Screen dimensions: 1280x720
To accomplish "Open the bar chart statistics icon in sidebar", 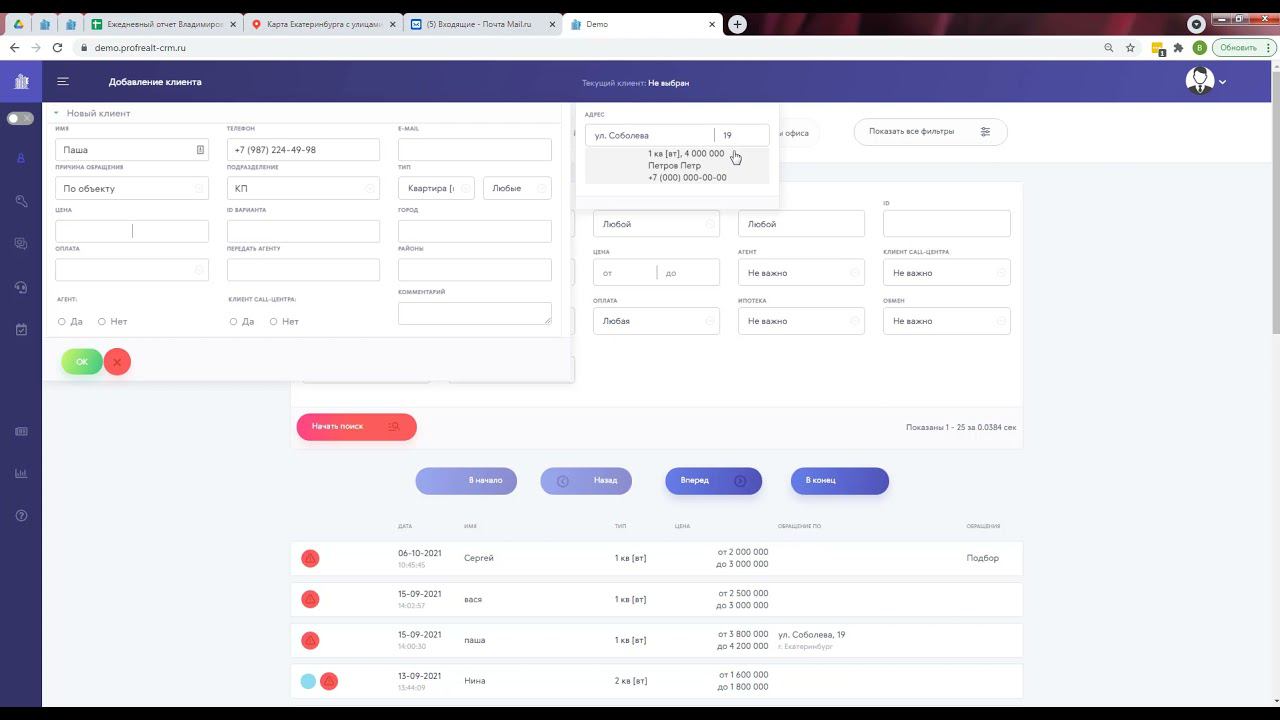I will pos(21,473).
